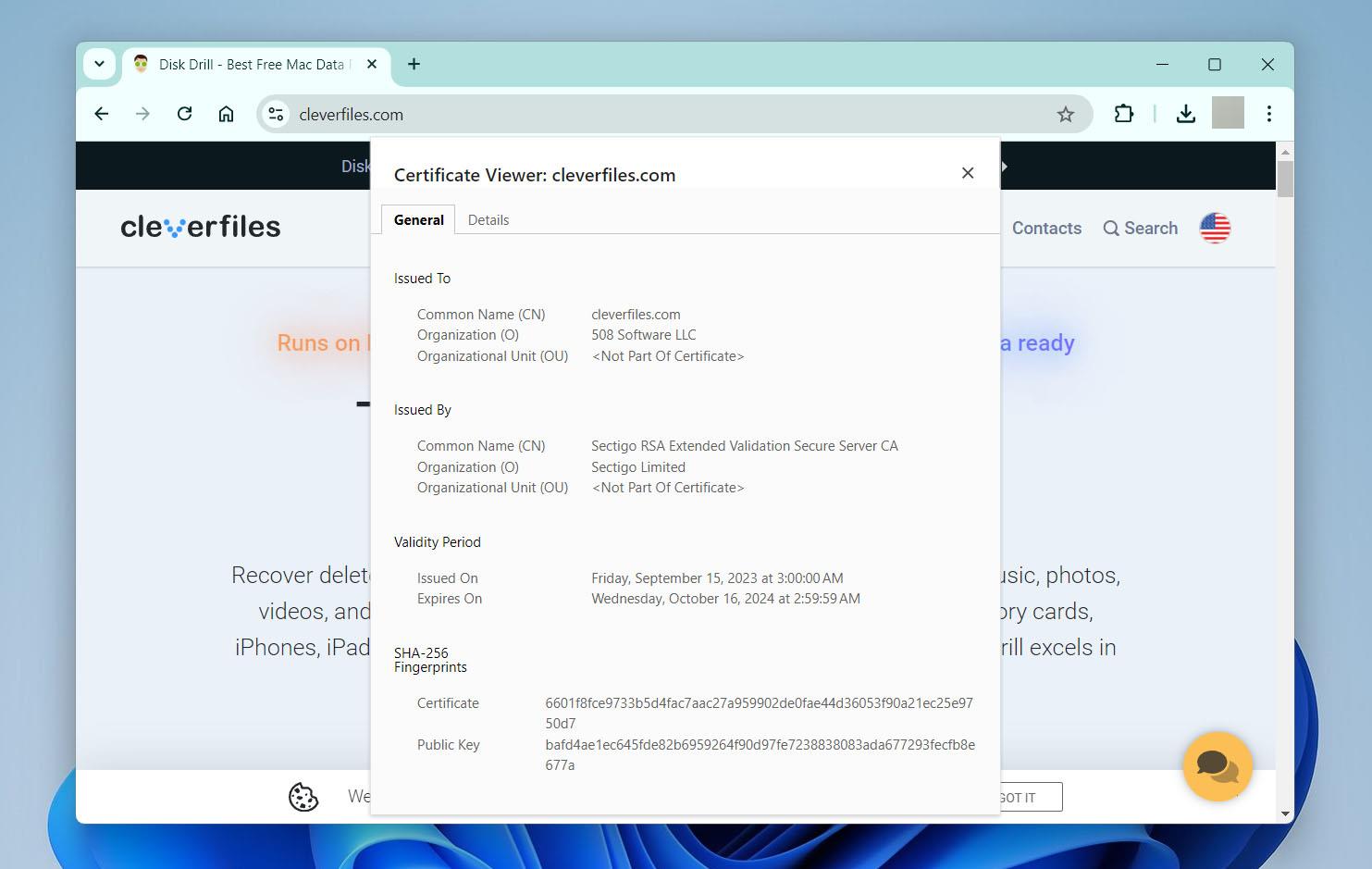The height and width of the screenshot is (869, 1372).
Task: Close the Disk Drill browser tab
Action: pyautogui.click(x=372, y=65)
